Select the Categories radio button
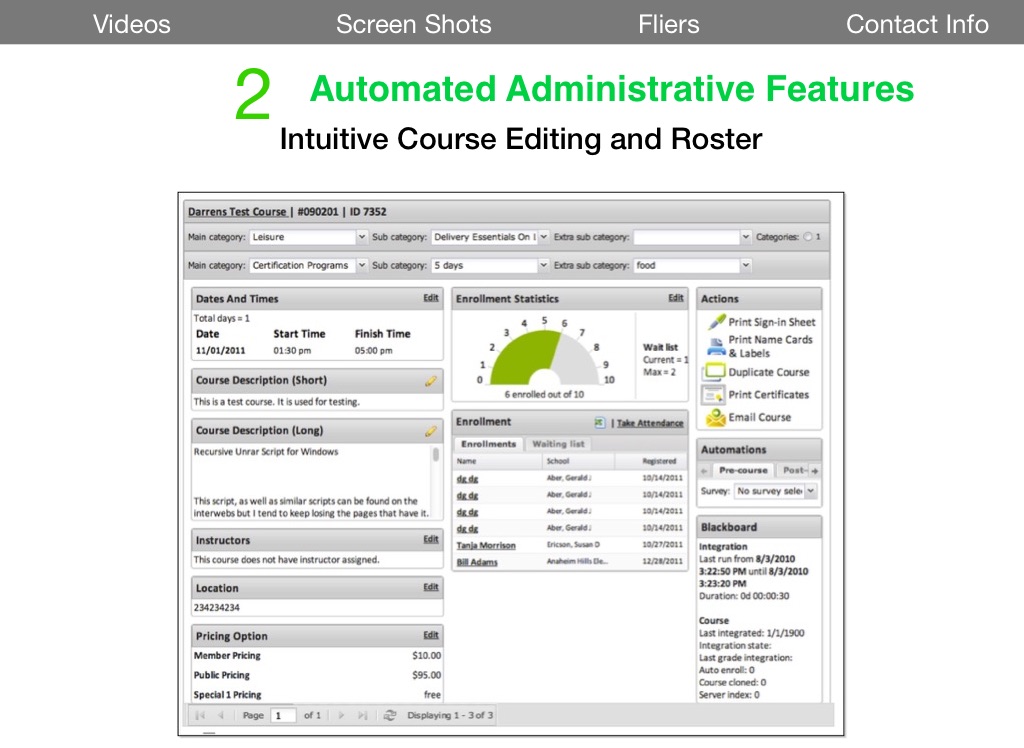The height and width of the screenshot is (748, 1024). [x=808, y=237]
